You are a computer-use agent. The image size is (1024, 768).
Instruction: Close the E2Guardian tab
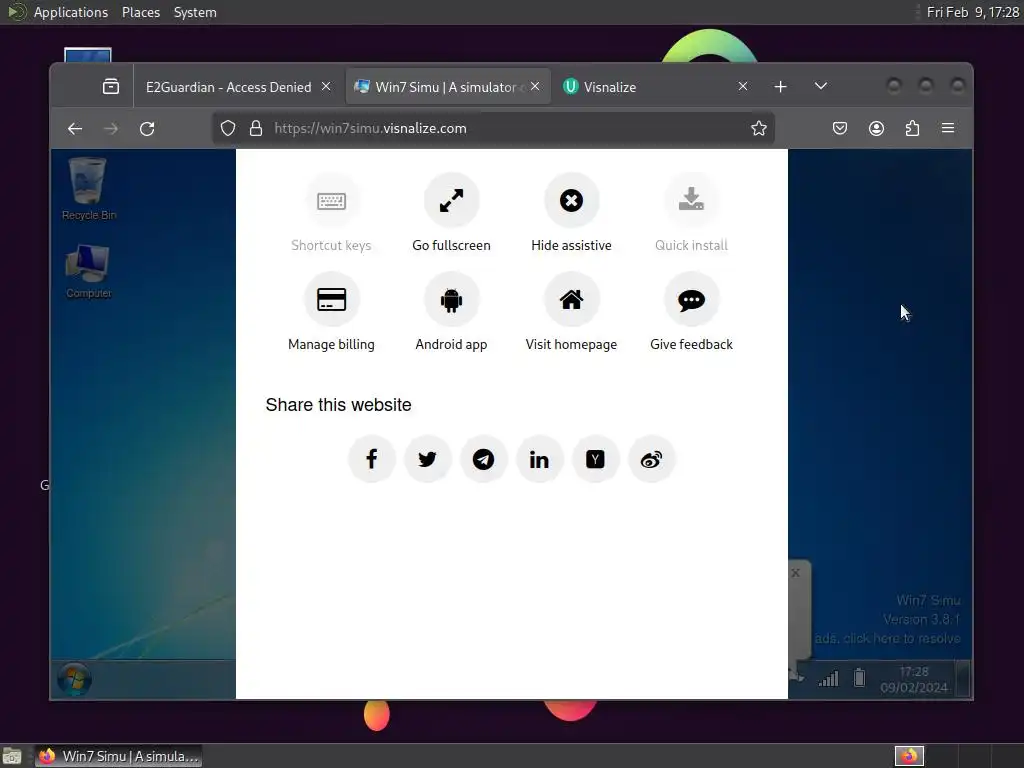click(x=326, y=86)
